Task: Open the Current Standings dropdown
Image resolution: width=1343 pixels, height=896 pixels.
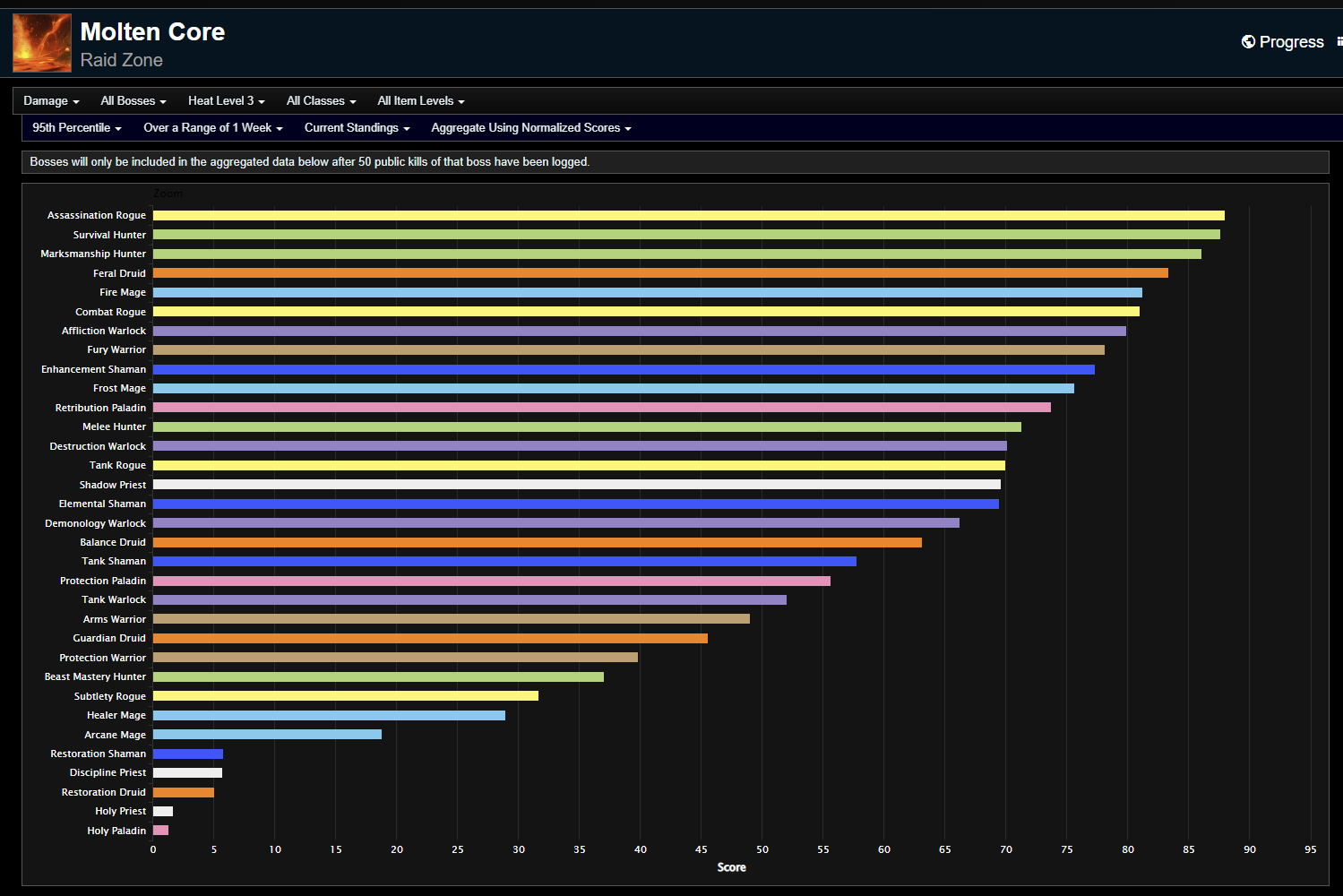Action: coord(357,127)
